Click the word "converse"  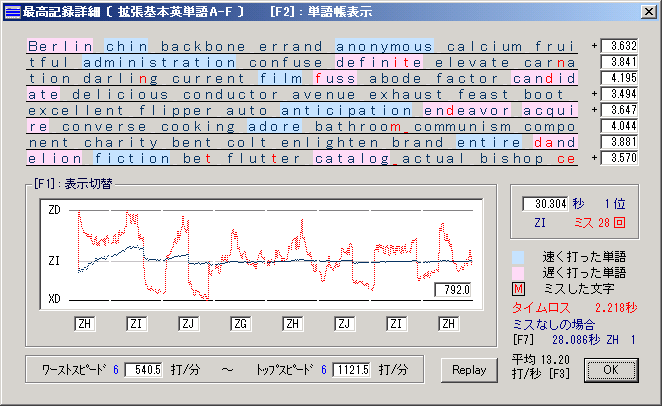click(104, 127)
